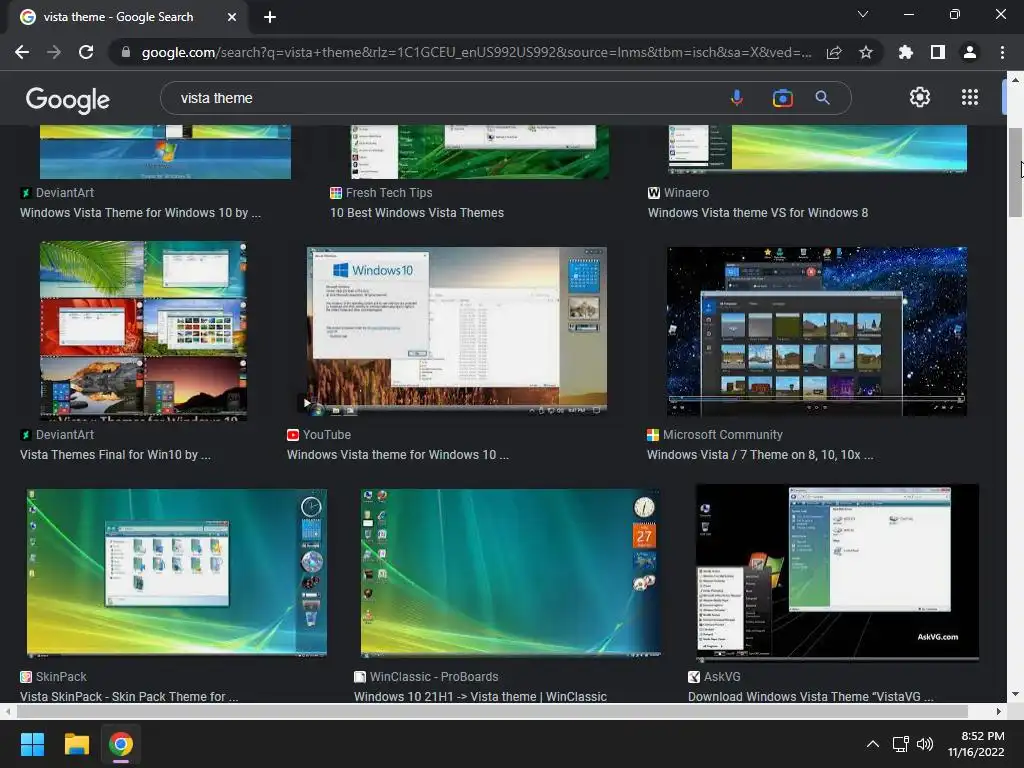Open the six-panel Vista Themes Final thumbnail

(143, 330)
